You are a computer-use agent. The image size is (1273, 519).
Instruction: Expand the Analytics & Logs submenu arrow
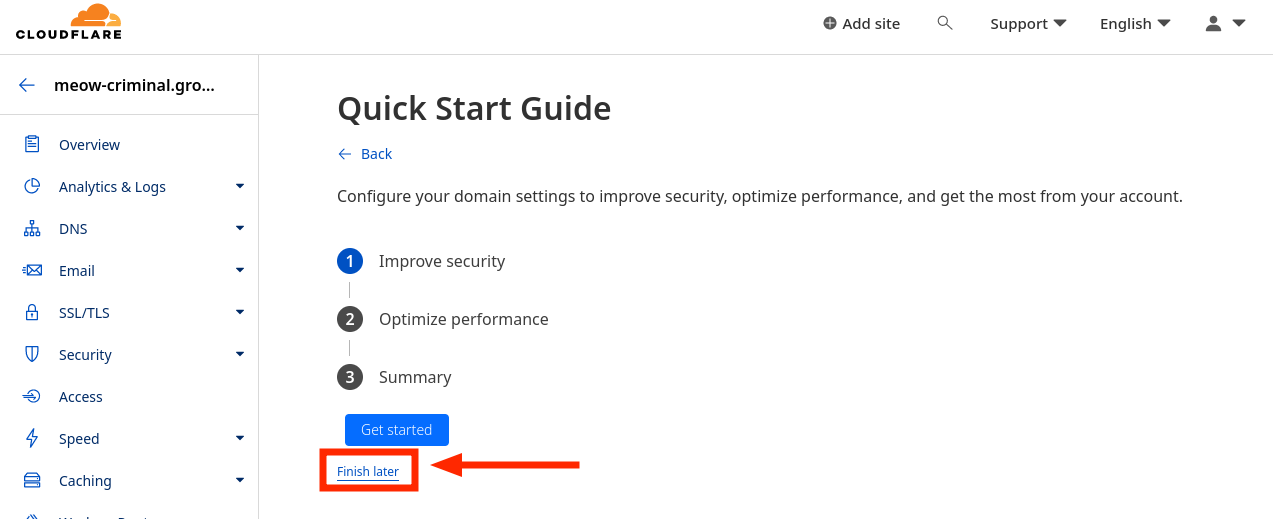[x=240, y=186]
